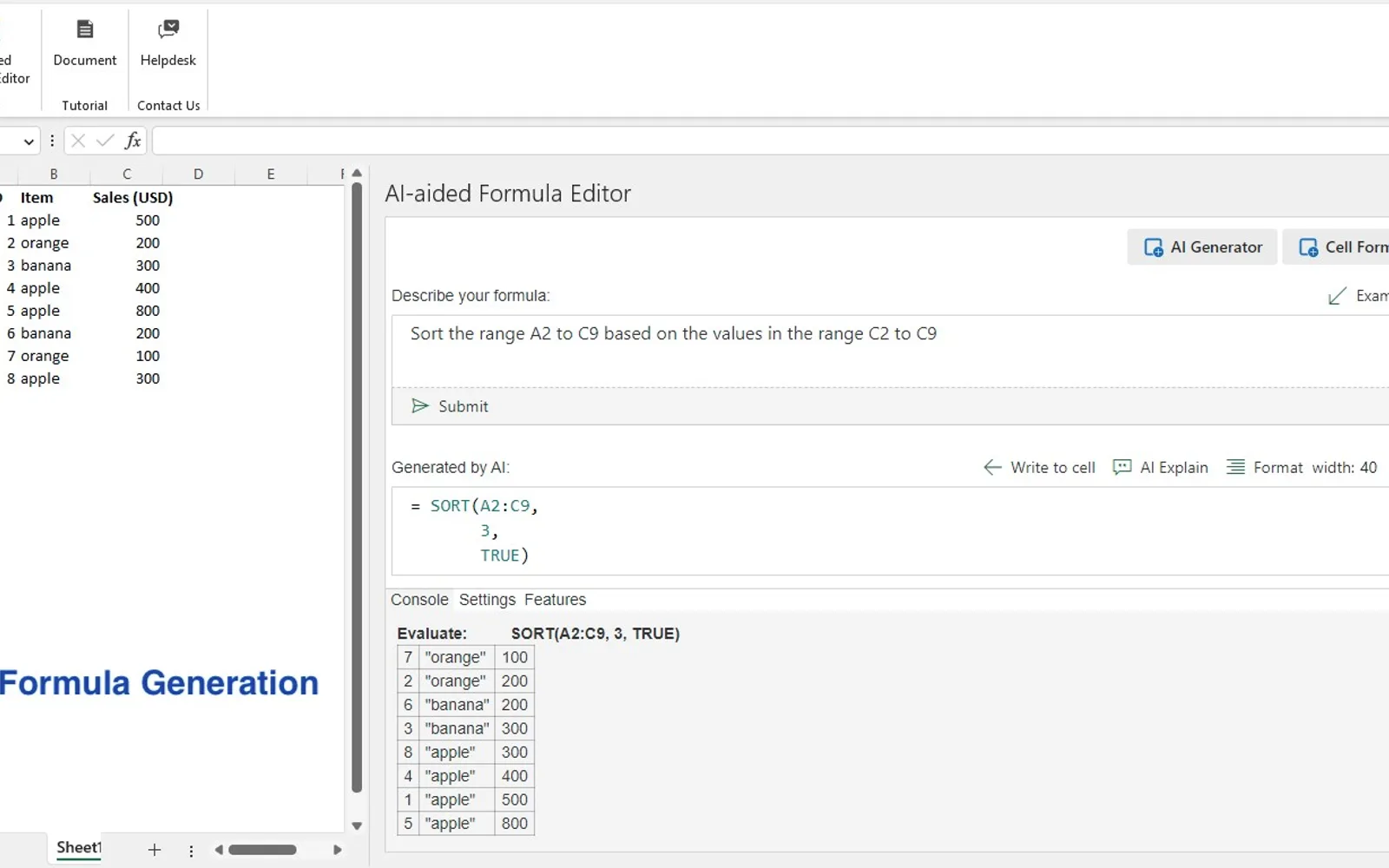This screenshot has height=868, width=1389.
Task: Select the 'Sales (USD)' header cell
Action: coord(133,198)
